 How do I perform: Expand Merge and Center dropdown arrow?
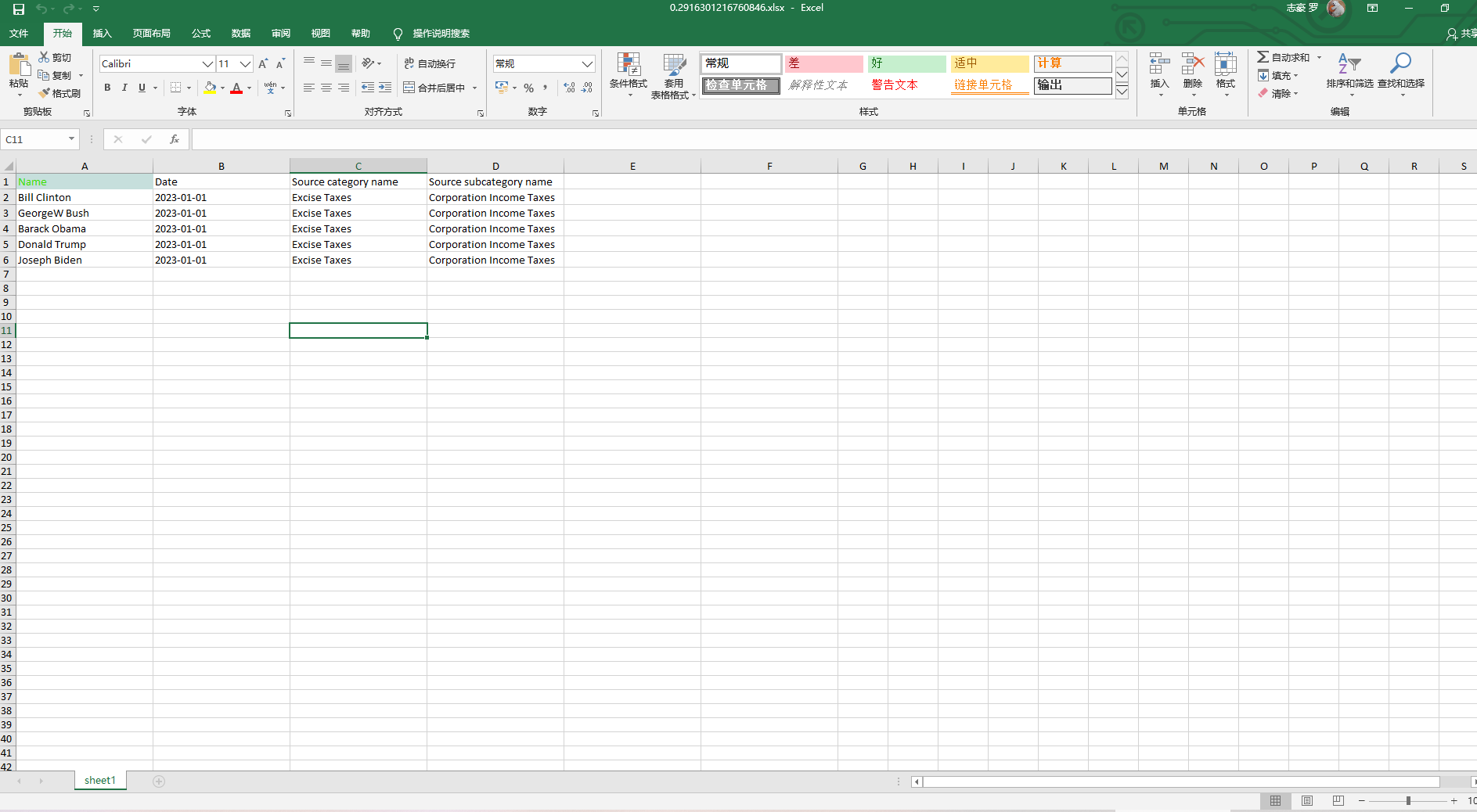(x=474, y=88)
